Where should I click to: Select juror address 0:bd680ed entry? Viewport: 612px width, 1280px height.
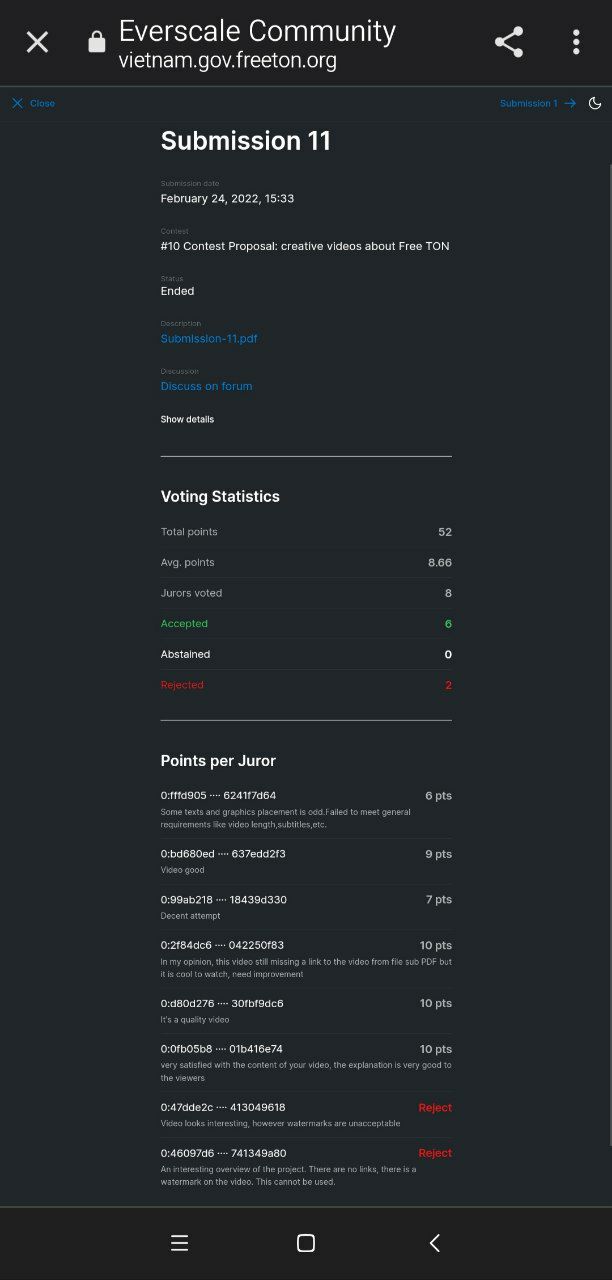coord(223,854)
